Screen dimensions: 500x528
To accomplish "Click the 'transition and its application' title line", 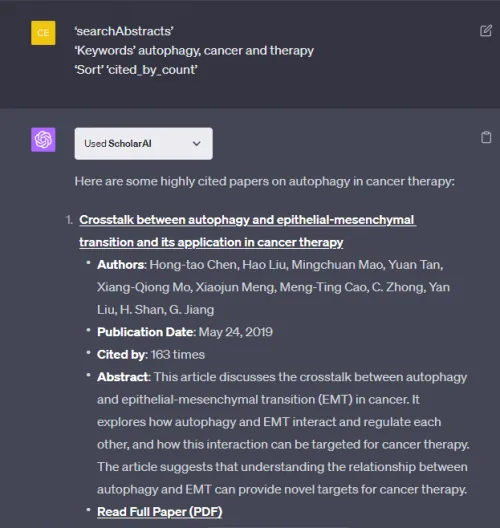I will pyautogui.click(x=211, y=242).
